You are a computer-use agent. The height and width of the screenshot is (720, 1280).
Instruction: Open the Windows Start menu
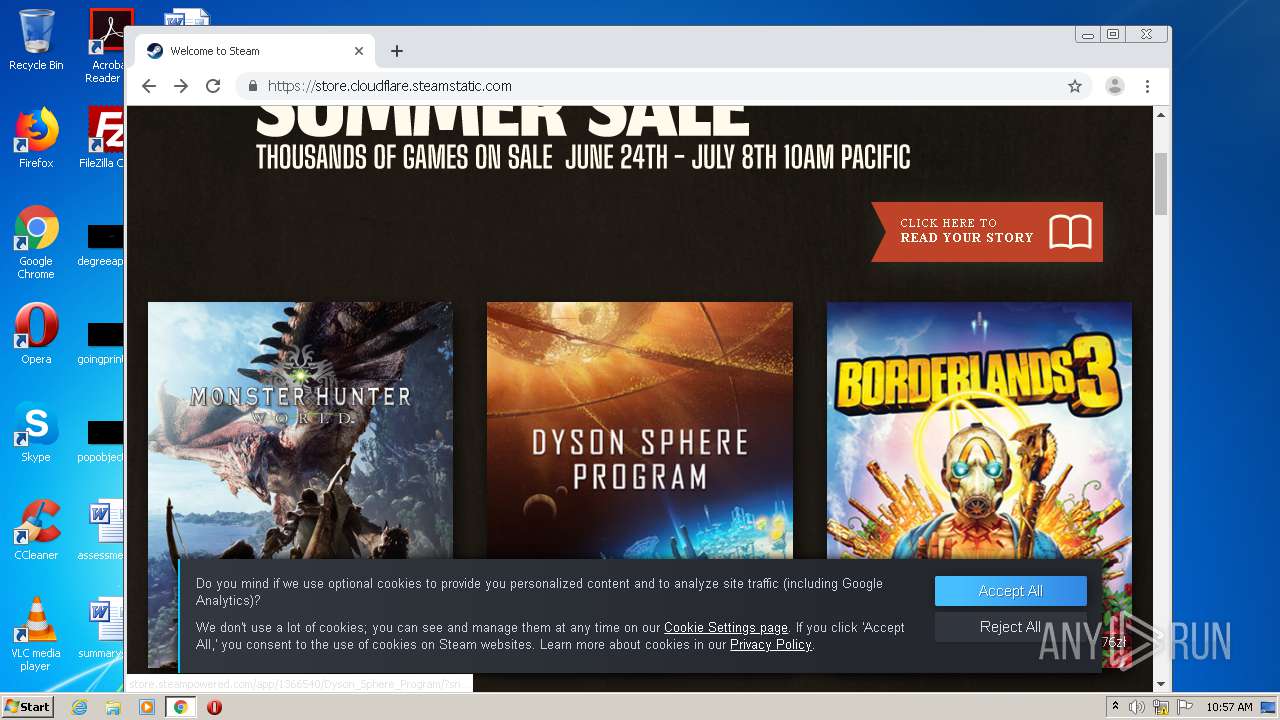(x=27, y=707)
